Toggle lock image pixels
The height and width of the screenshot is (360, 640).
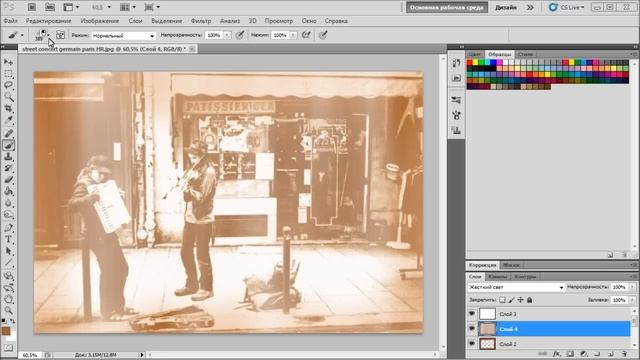[511, 300]
